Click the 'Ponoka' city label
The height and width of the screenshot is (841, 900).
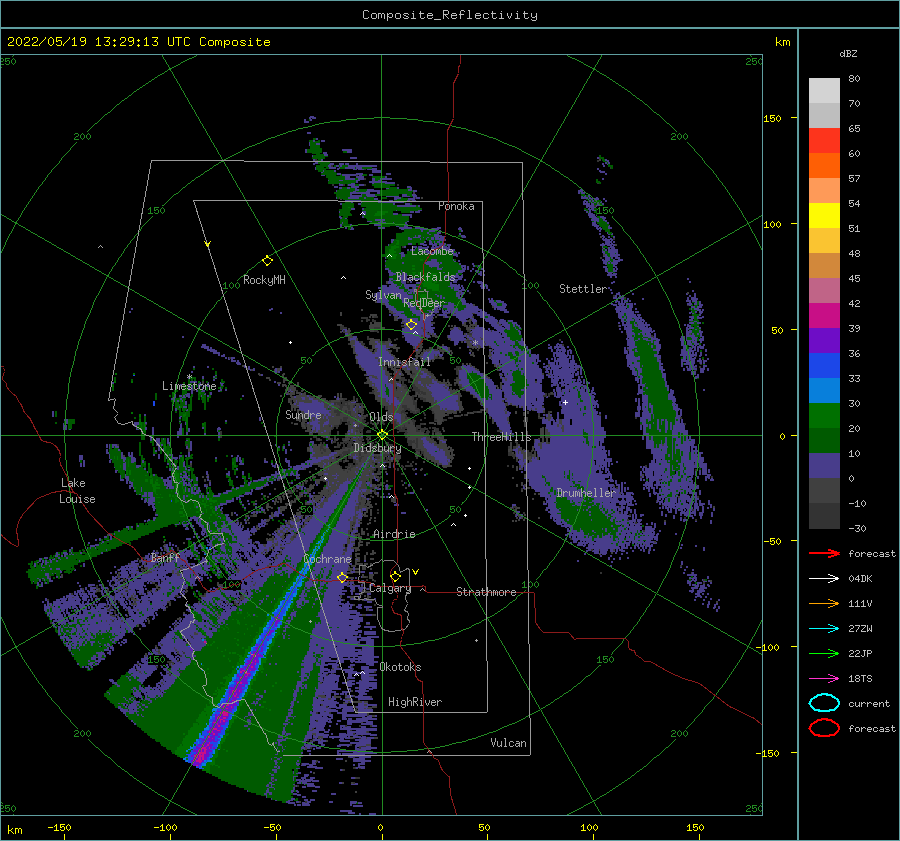456,206
